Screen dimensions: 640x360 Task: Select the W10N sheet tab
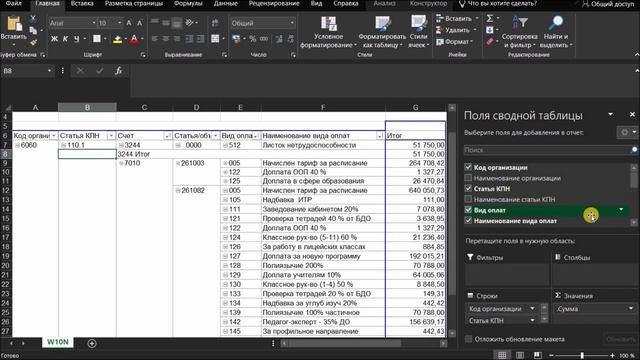pyautogui.click(x=58, y=342)
